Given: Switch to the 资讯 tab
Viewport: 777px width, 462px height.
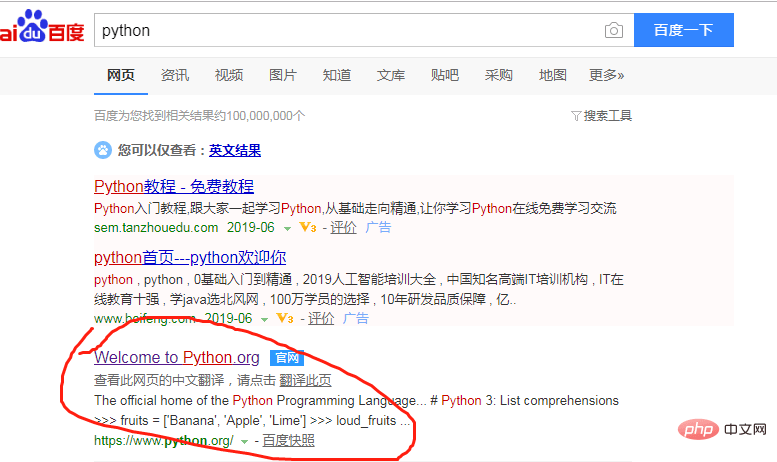Looking at the screenshot, I should pyautogui.click(x=174, y=75).
